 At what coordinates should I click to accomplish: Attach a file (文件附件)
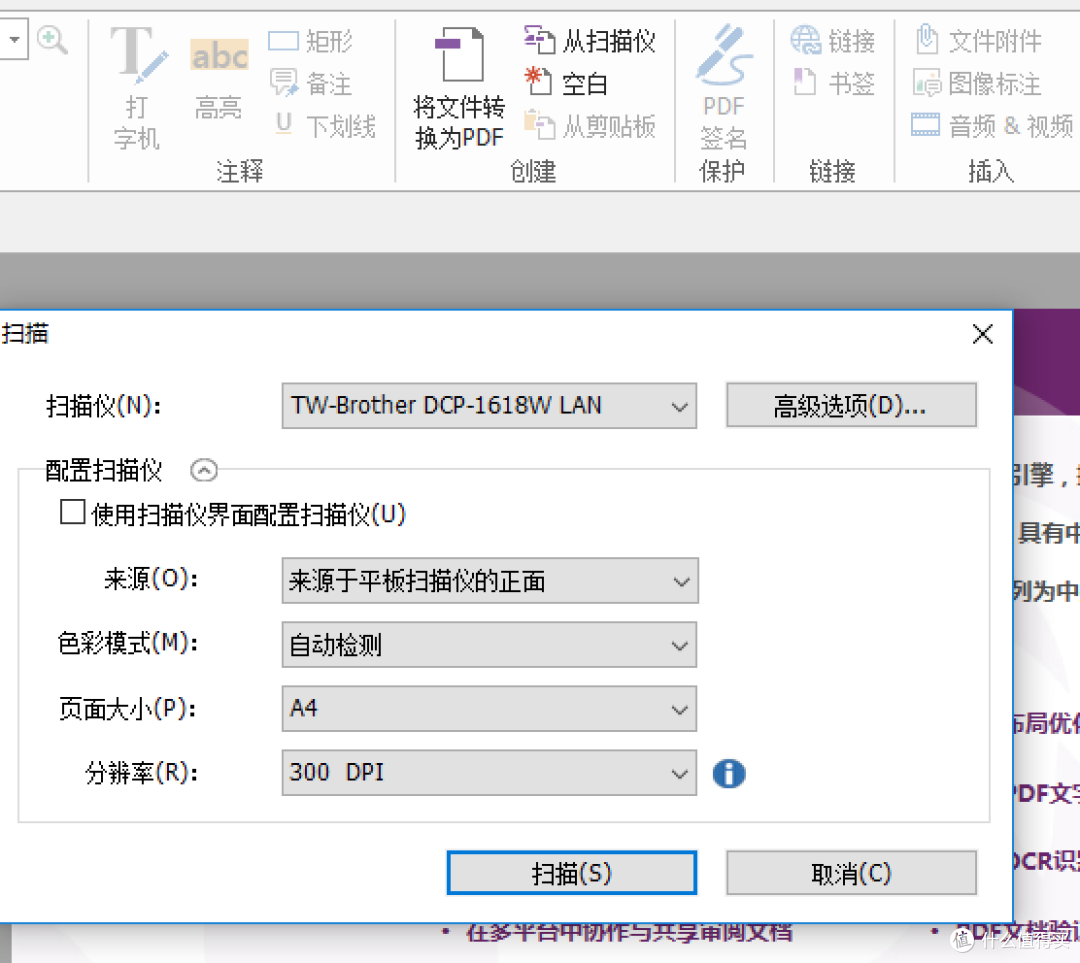click(978, 41)
